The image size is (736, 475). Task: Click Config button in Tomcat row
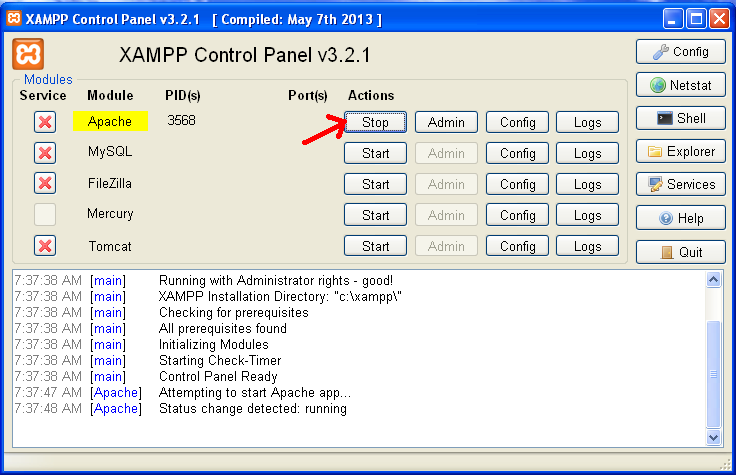pos(517,245)
